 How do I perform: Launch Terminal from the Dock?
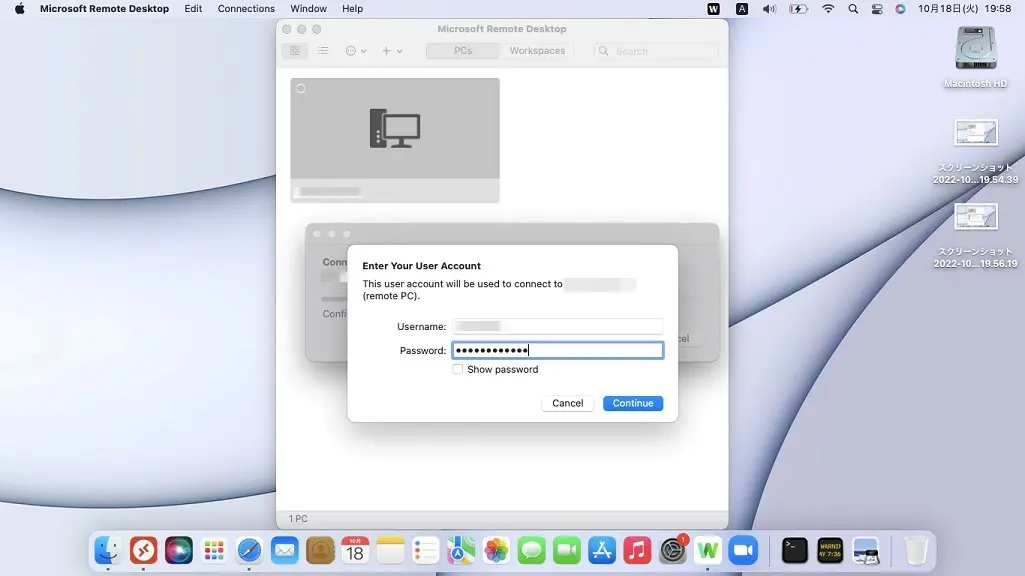794,549
